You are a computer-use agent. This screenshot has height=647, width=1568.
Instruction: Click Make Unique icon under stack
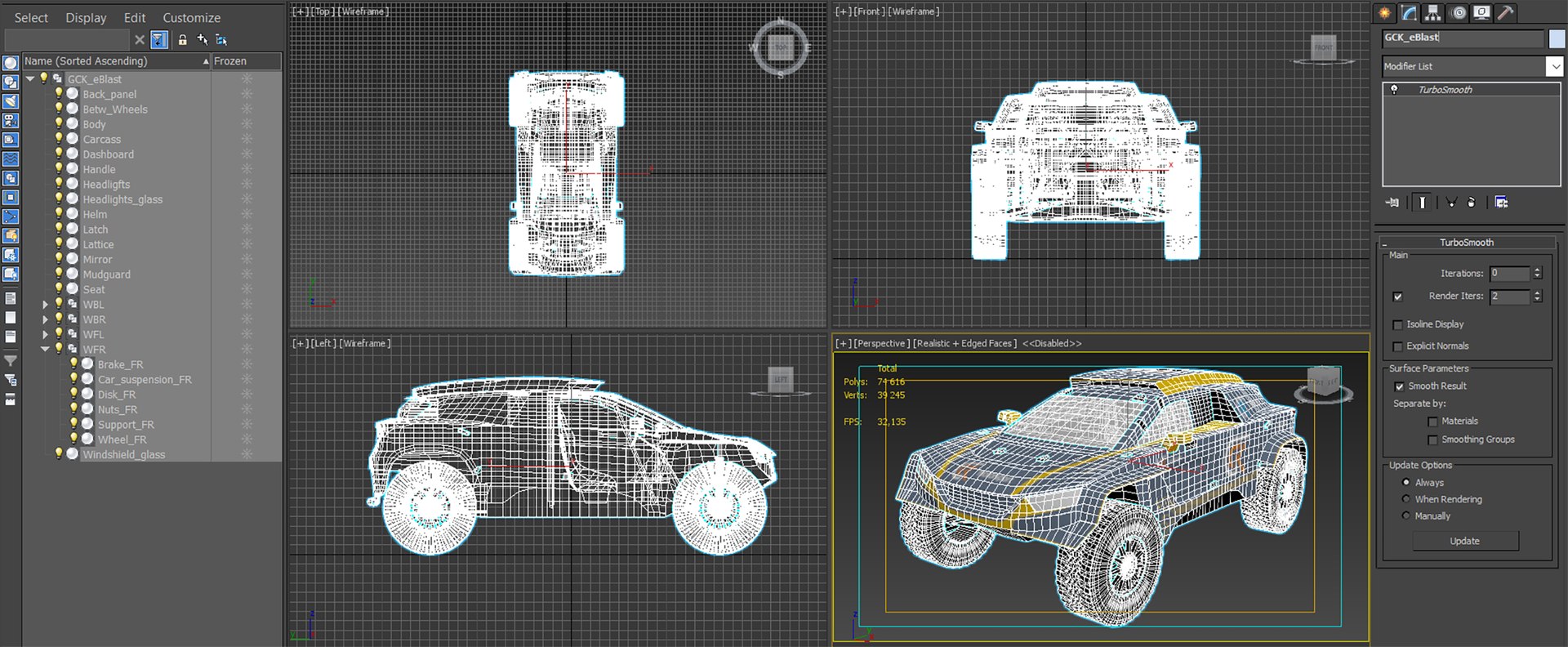[x=1451, y=203]
